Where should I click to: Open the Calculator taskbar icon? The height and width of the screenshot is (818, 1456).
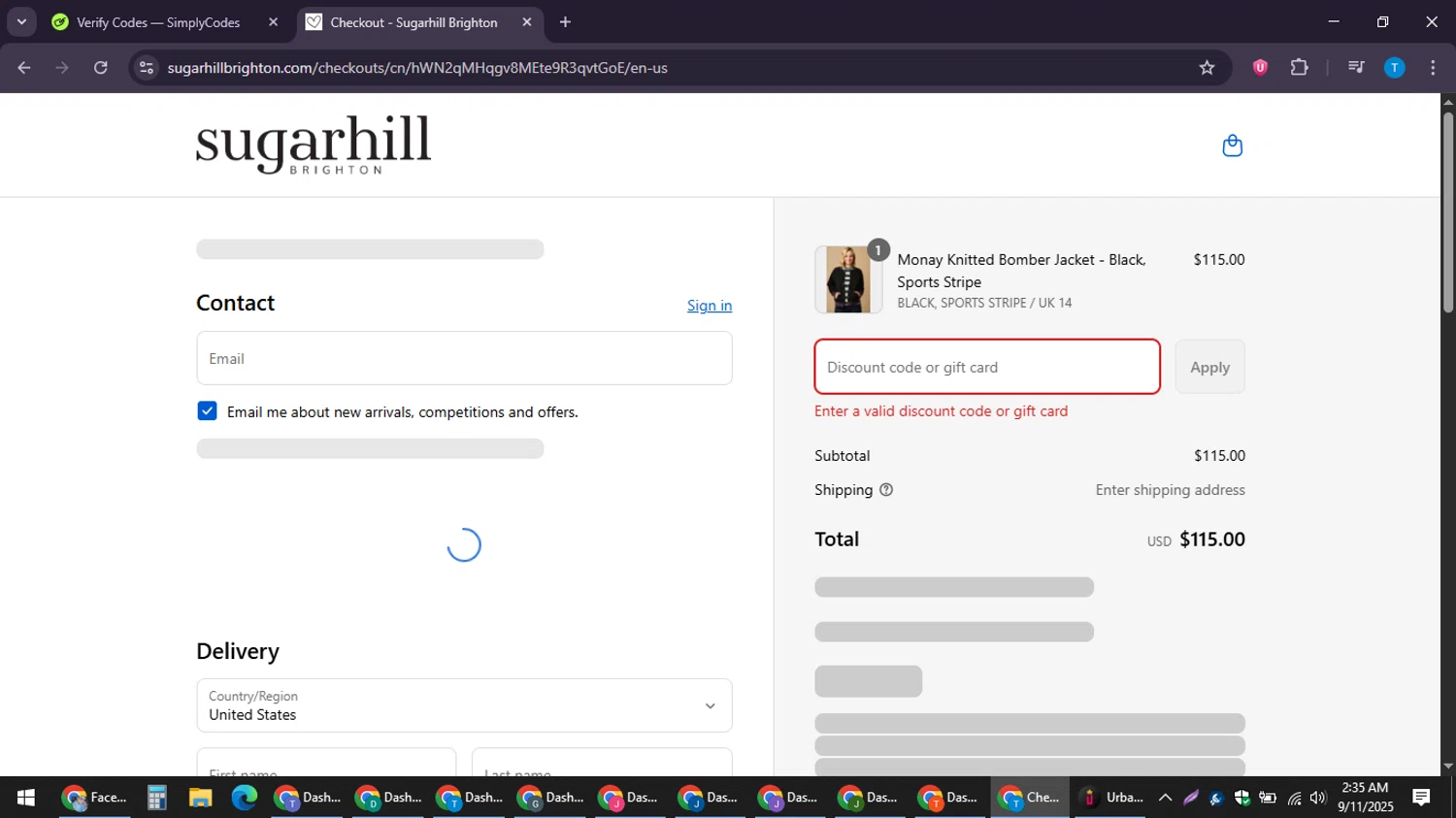(x=156, y=798)
